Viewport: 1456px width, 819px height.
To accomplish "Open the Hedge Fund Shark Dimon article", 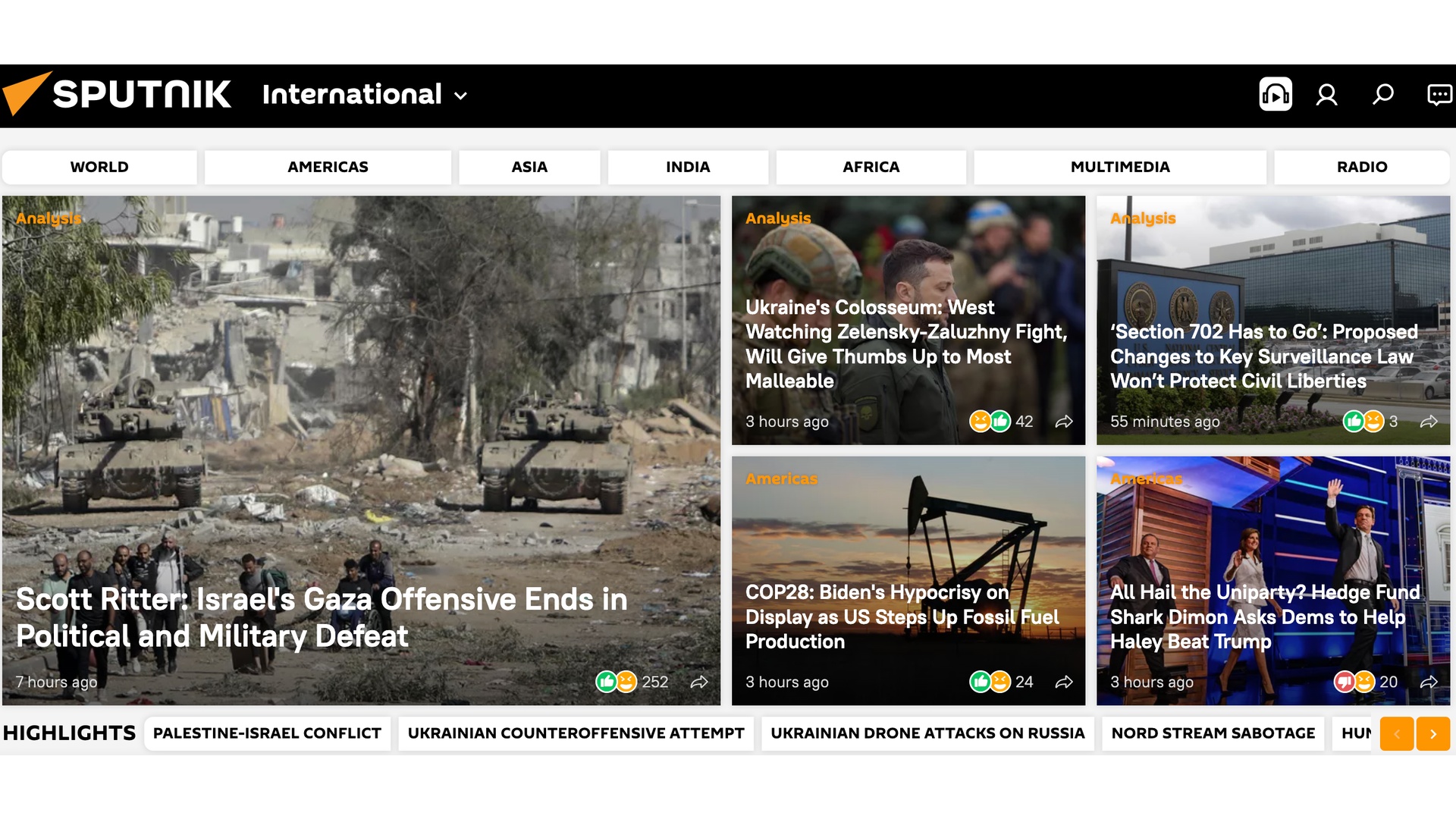I will coord(1265,617).
